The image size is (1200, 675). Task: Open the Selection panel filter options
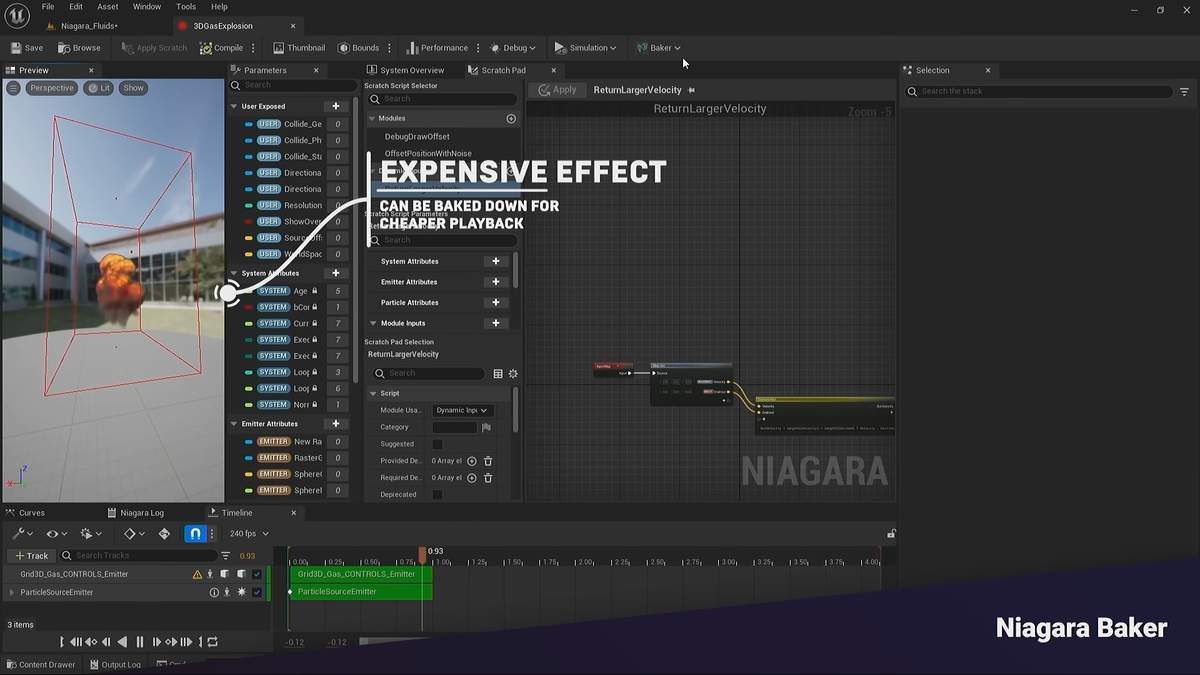[x=1185, y=91]
